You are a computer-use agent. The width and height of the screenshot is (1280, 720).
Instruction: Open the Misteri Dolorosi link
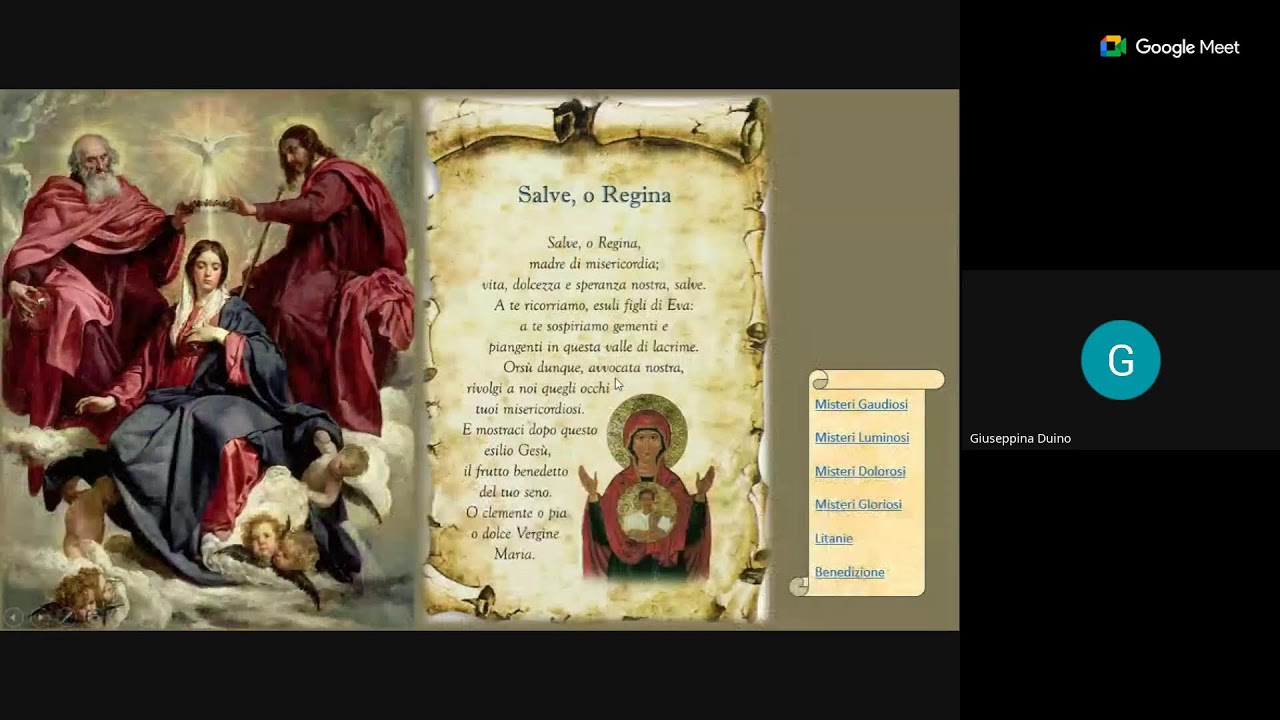pyautogui.click(x=860, y=471)
